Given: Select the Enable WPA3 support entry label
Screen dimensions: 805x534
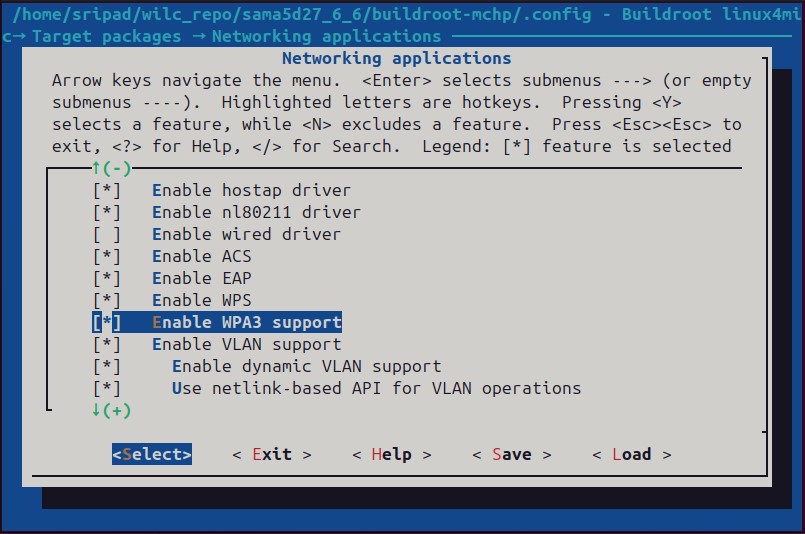Looking at the screenshot, I should (x=246, y=322).
